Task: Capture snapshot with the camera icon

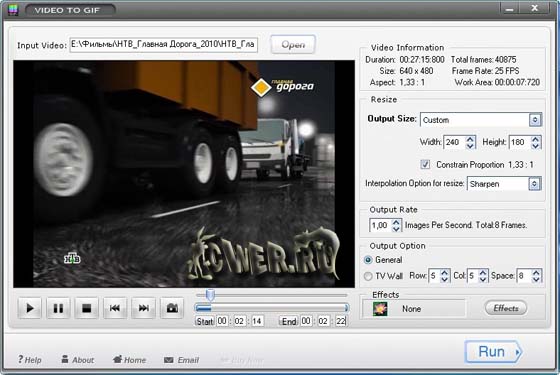Action: [x=172, y=308]
